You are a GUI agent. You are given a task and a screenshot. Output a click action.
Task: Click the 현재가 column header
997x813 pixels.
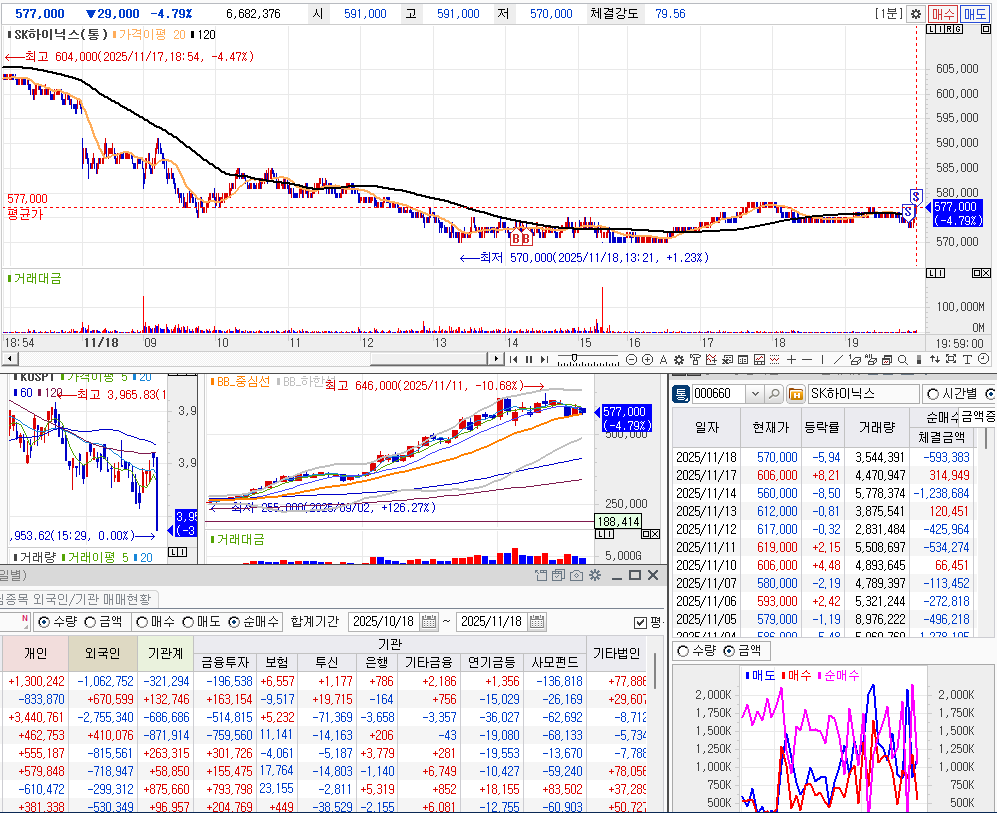[x=770, y=427]
